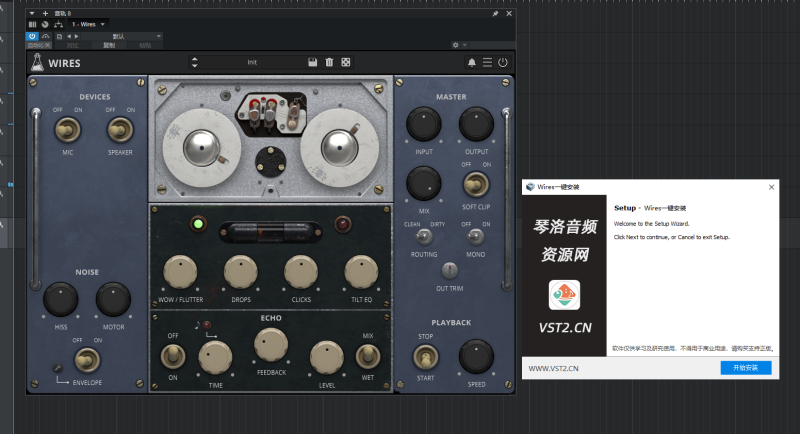Click the WOW / FLUTTER knob
Screen dimensions: 800x434
[179, 270]
